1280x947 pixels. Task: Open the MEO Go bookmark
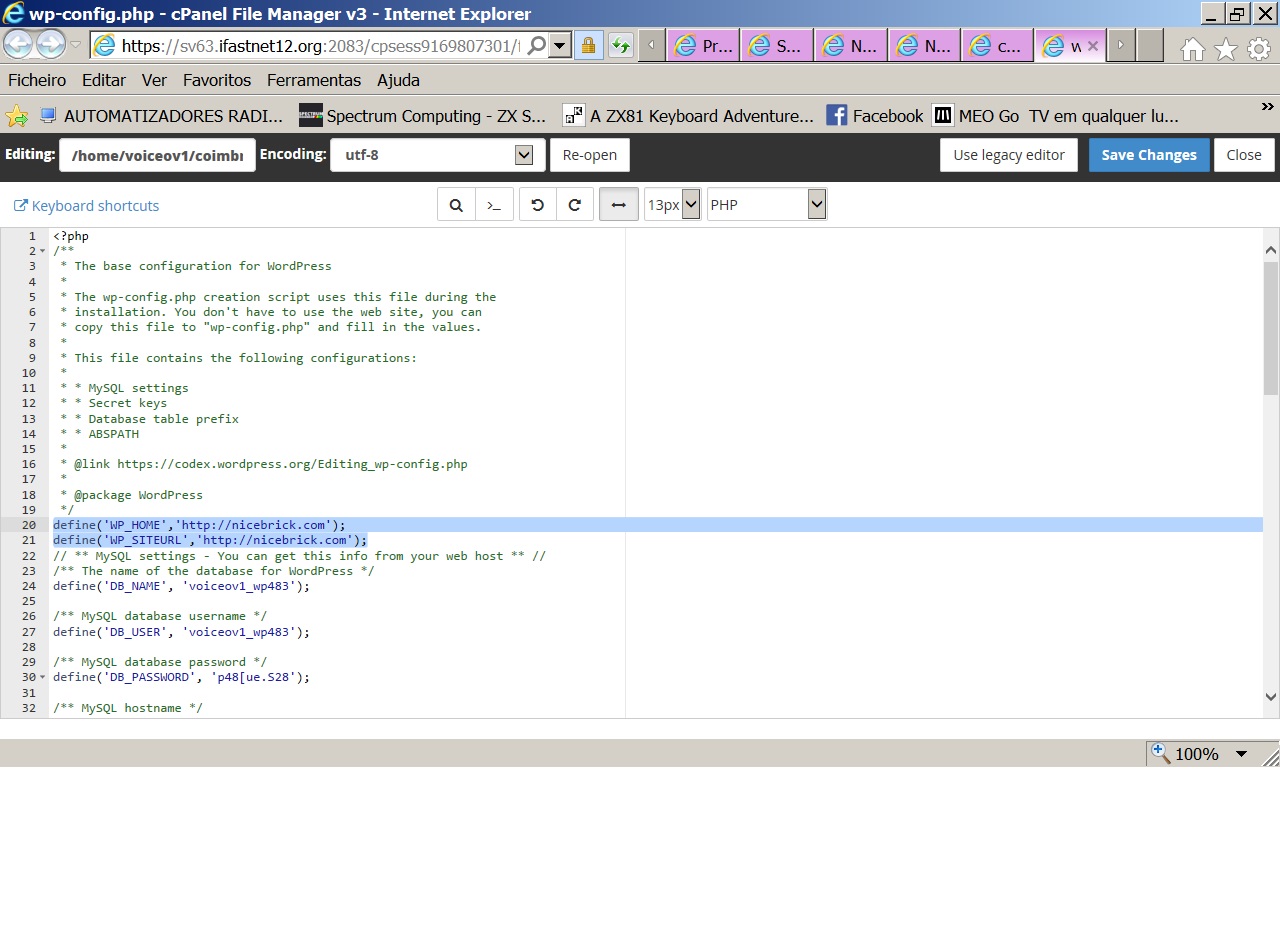[x=1056, y=116]
